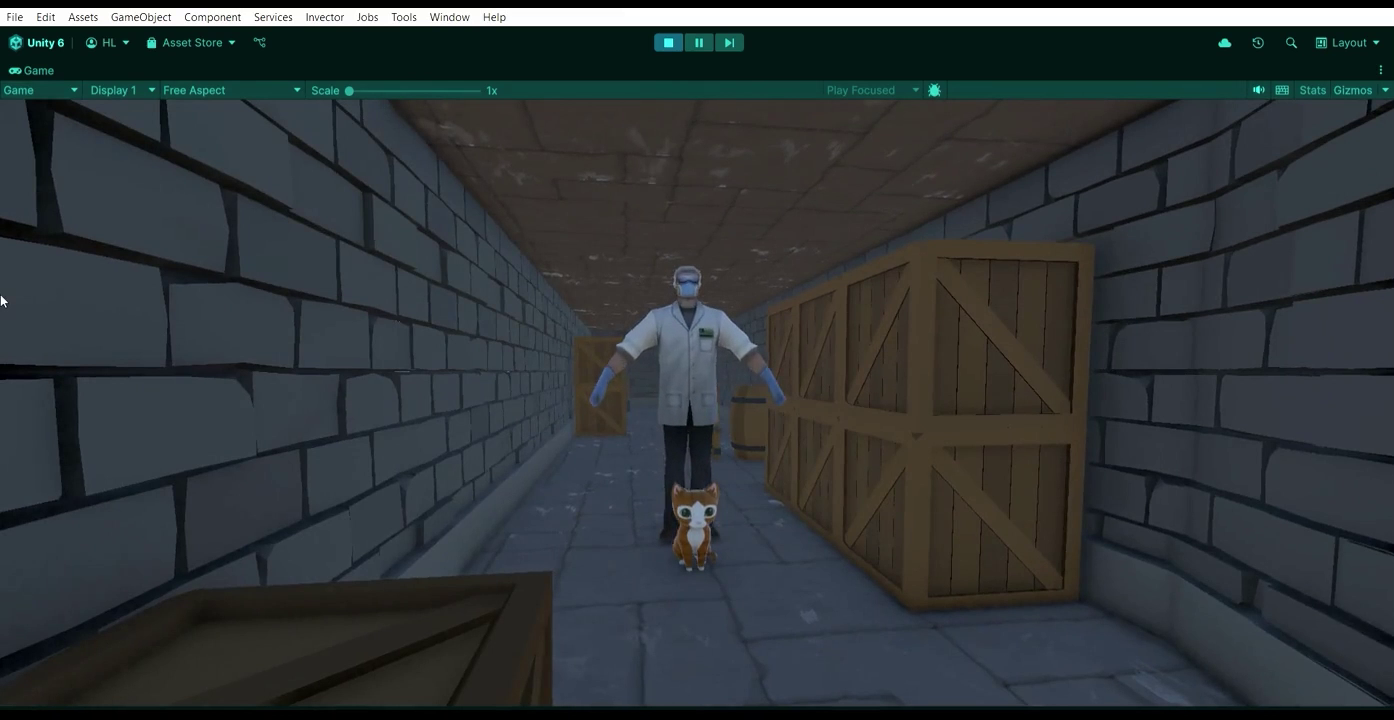
Task: Pause the running game
Action: 699,43
